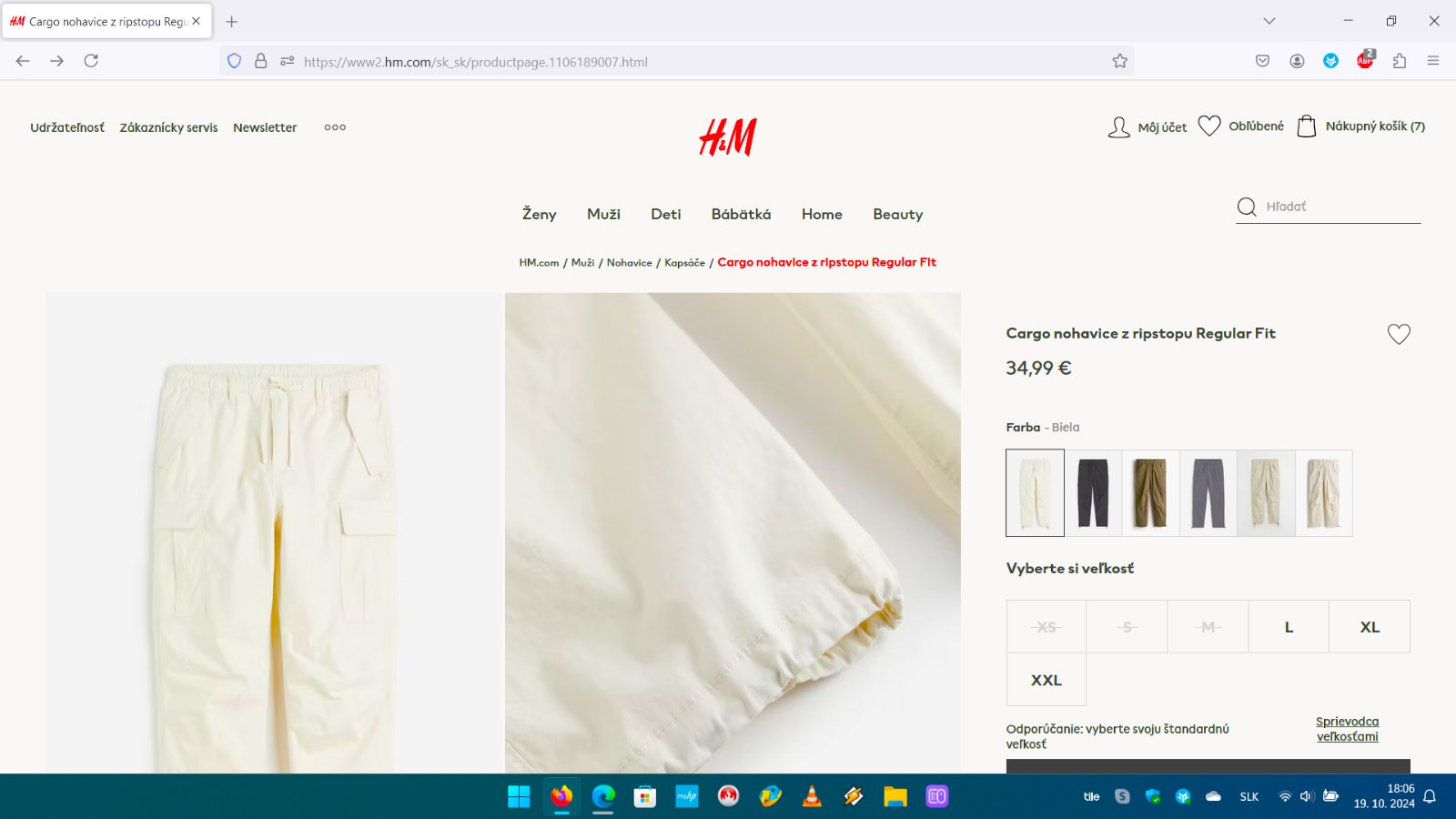
Task: Select size XL
Action: [x=1369, y=627]
